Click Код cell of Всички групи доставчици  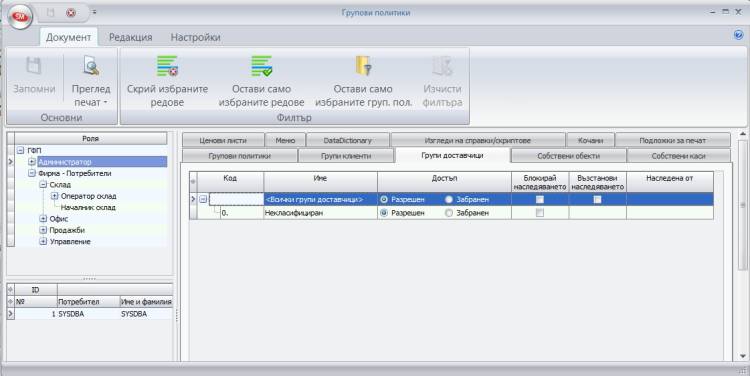(x=236, y=199)
